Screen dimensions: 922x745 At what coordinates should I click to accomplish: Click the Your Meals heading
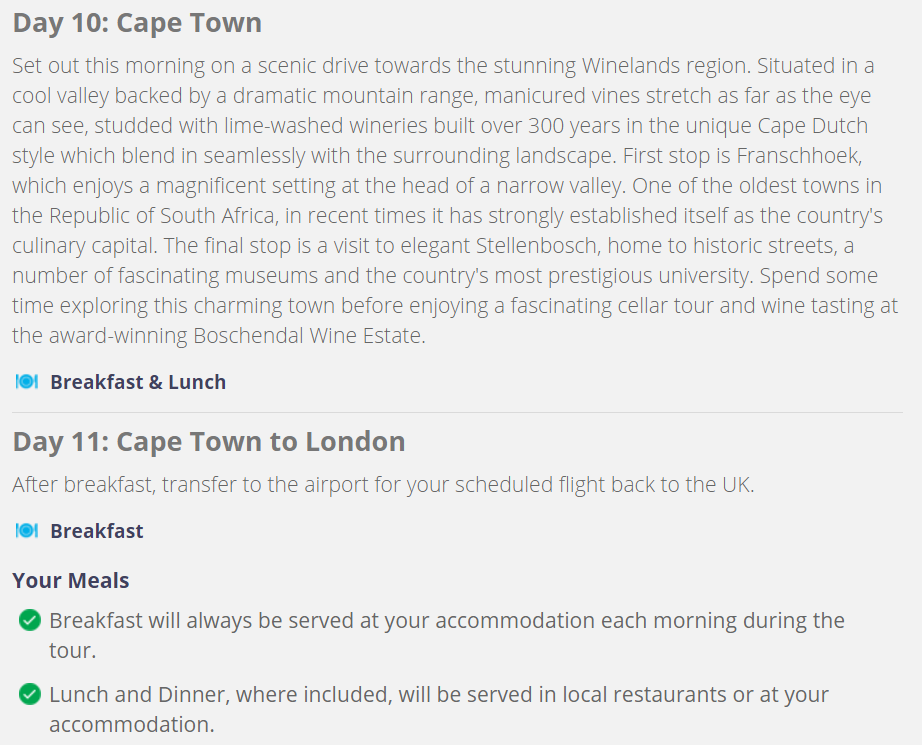tap(71, 580)
